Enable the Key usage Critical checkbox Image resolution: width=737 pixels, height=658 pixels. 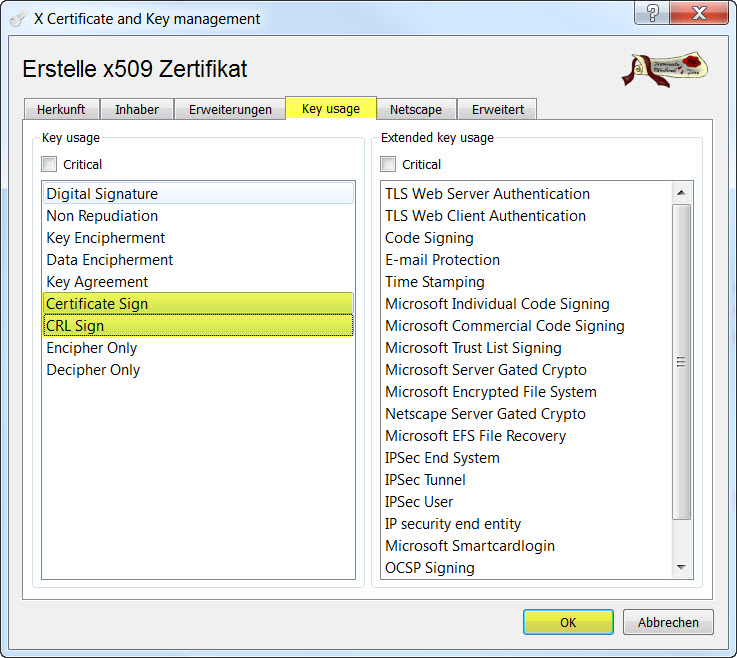49,164
